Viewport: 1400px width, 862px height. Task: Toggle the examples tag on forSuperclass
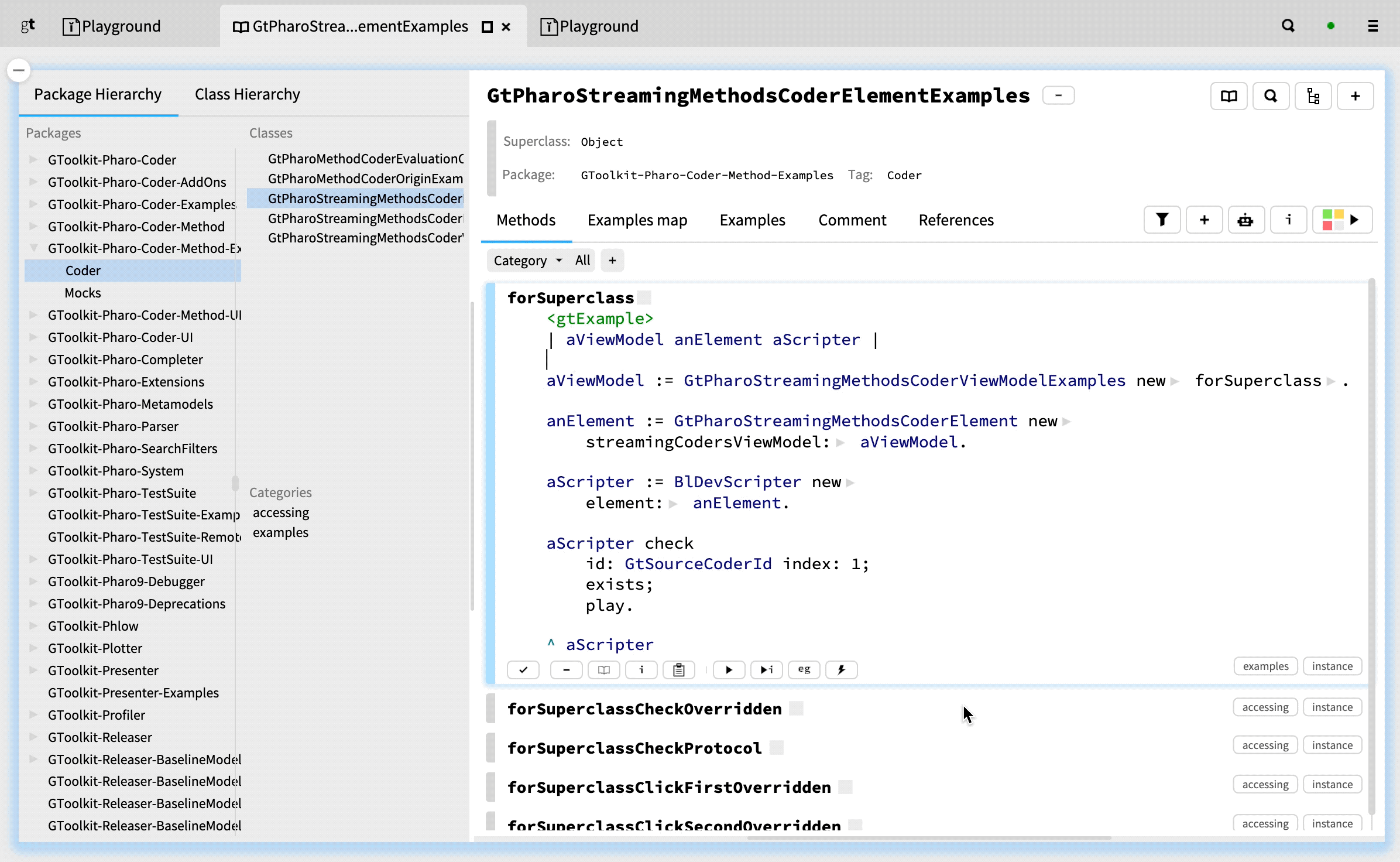point(1265,666)
